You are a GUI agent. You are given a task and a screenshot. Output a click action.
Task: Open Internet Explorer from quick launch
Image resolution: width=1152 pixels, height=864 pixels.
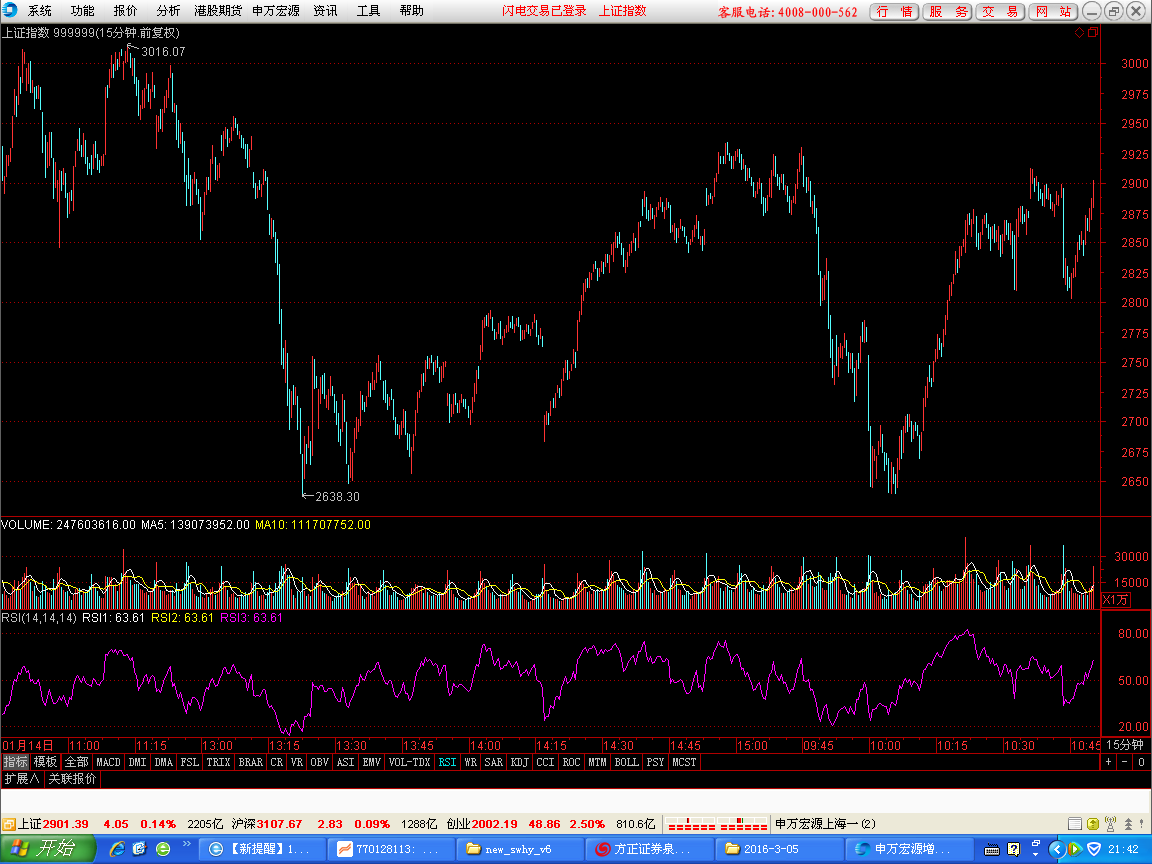[116, 849]
